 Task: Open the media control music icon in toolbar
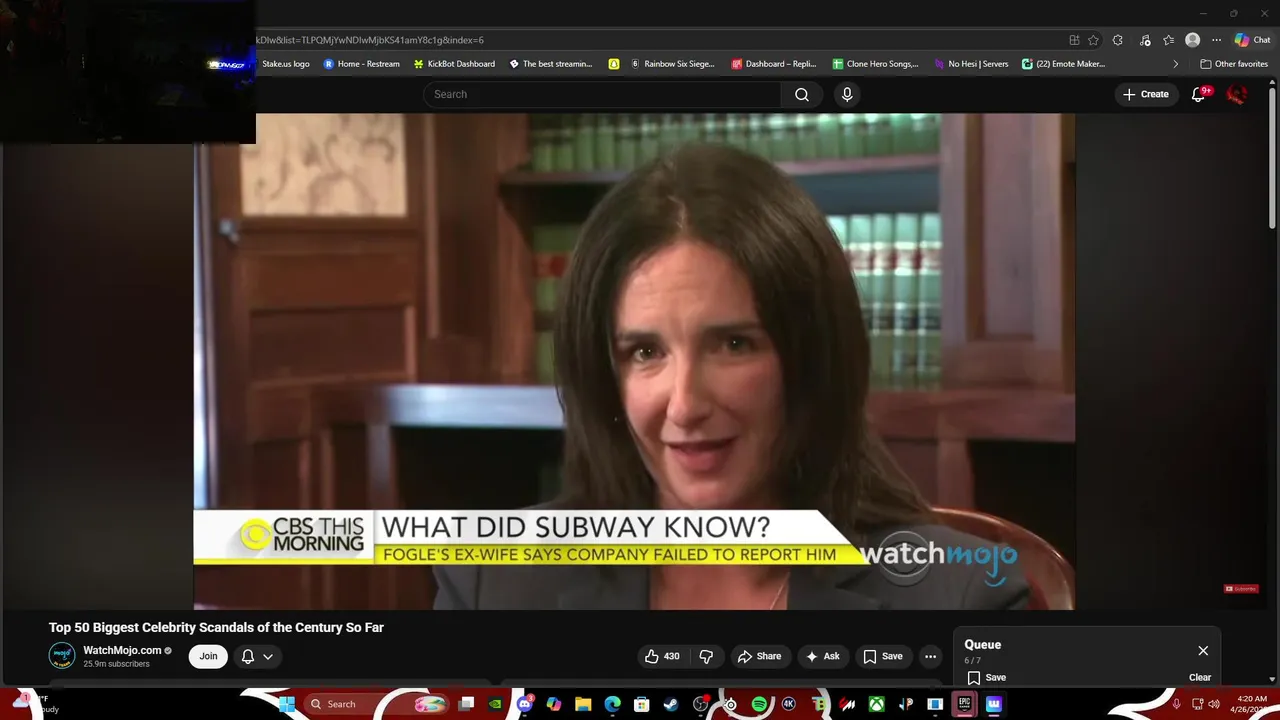tap(1145, 40)
